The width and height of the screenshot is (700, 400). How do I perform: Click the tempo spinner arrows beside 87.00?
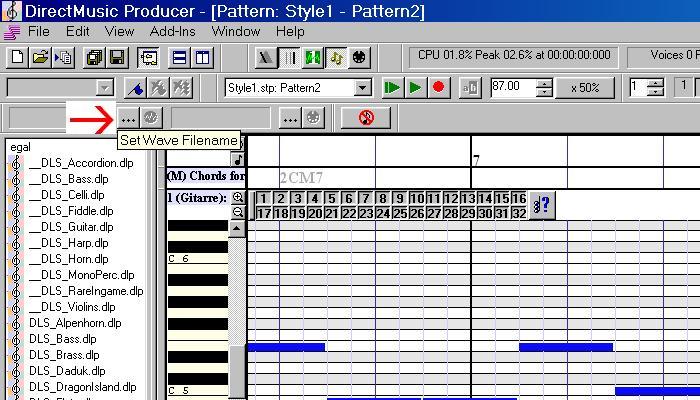[x=546, y=88]
